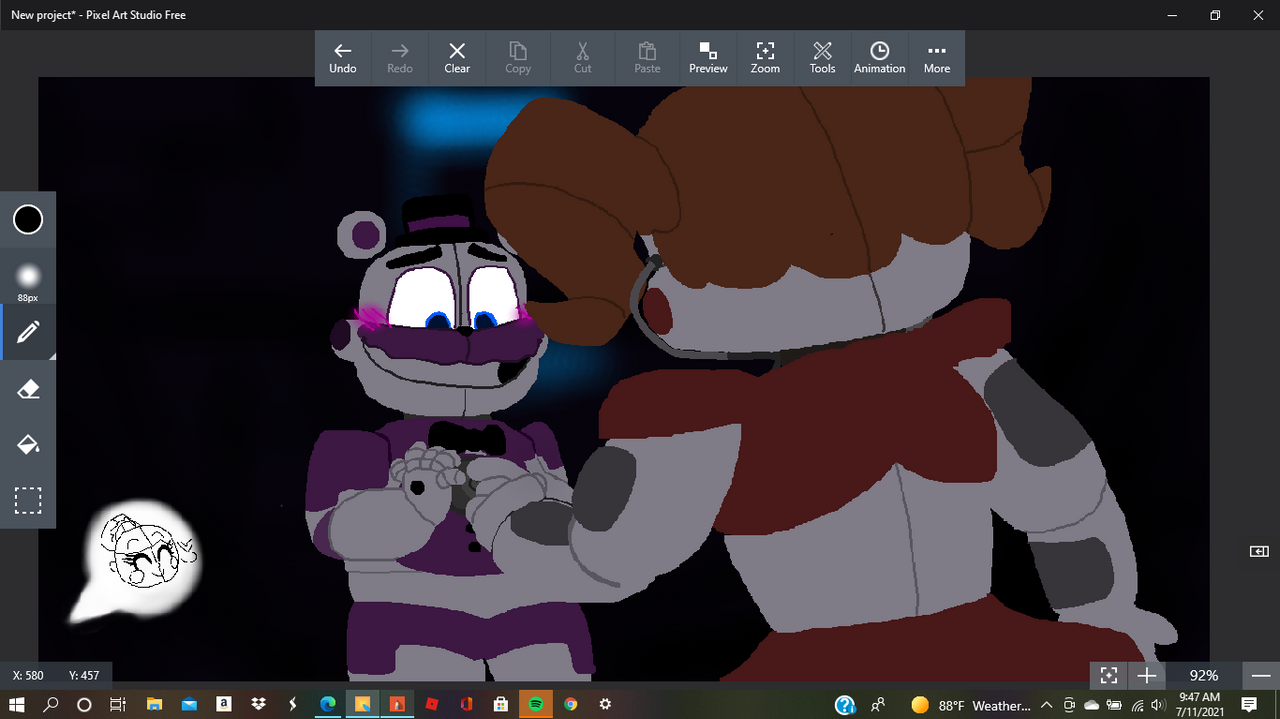This screenshot has height=719, width=1280.
Task: Click the speech bubble doodle on canvas
Action: (135, 562)
